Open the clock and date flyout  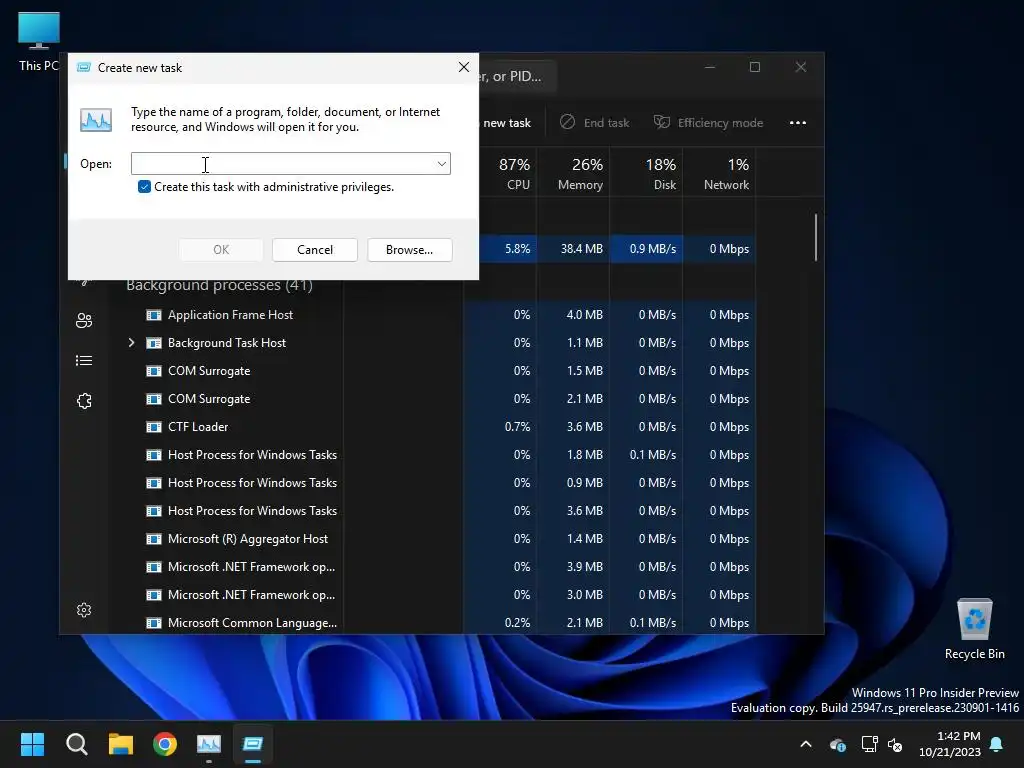pos(950,744)
